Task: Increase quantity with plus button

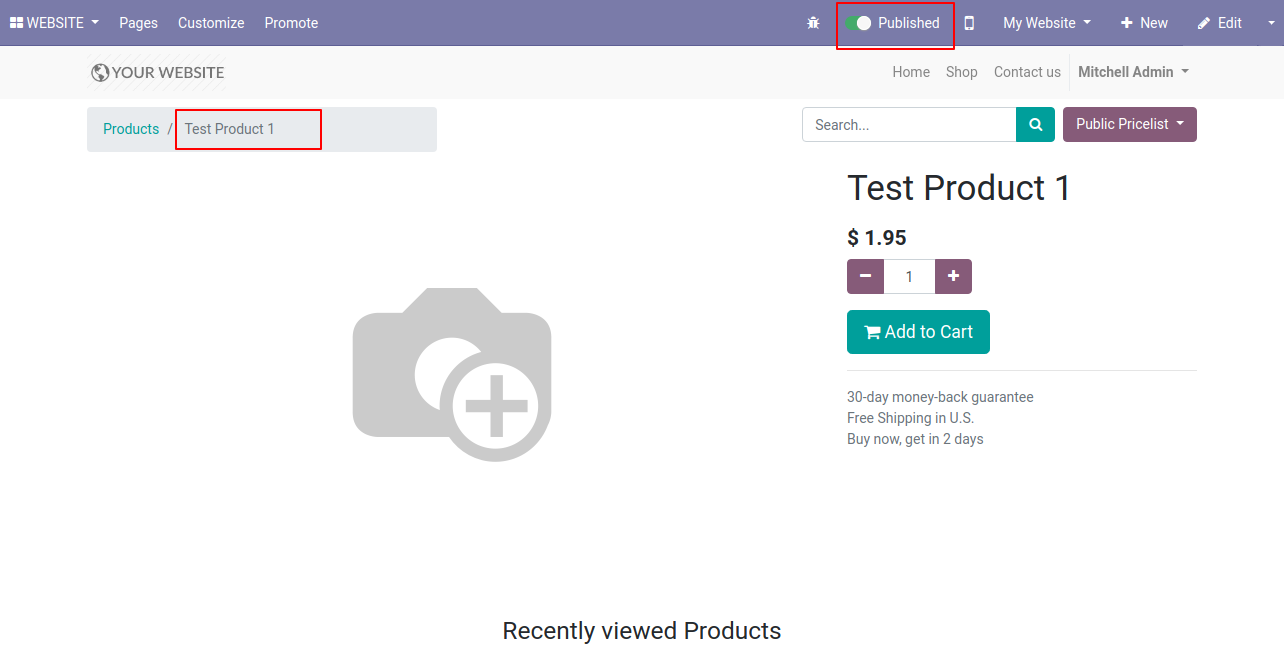Action: 953,276
